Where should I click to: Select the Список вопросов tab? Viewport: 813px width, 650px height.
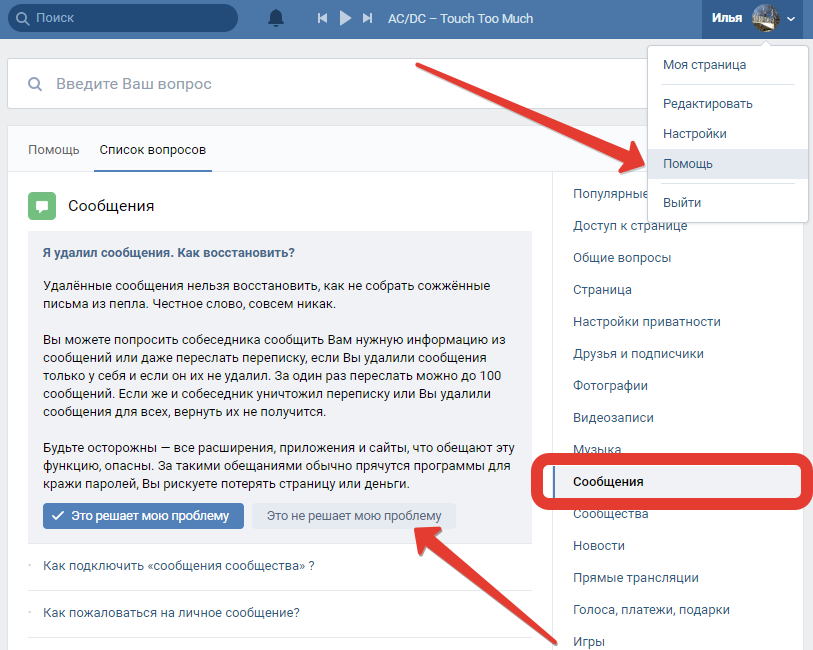pos(153,150)
